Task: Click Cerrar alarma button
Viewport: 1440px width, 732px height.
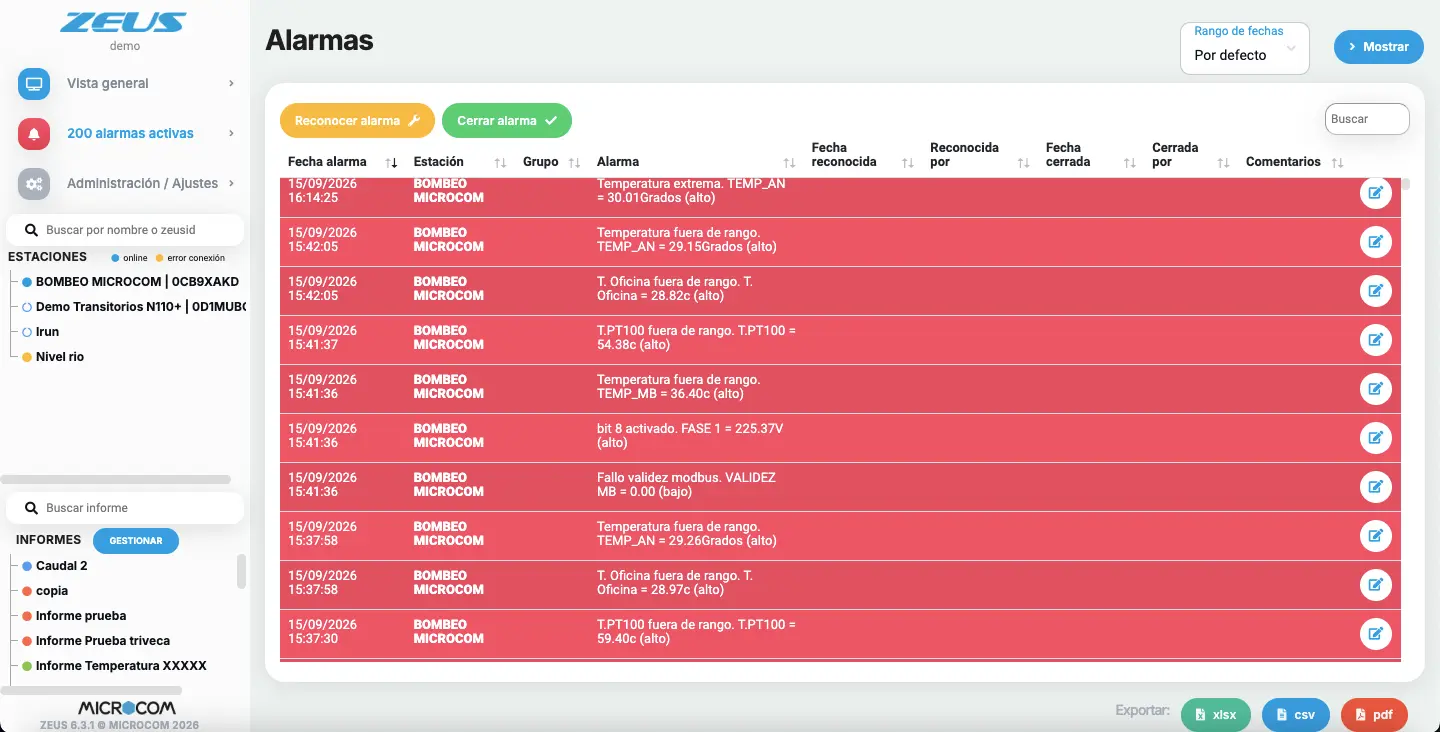Action: (x=507, y=120)
